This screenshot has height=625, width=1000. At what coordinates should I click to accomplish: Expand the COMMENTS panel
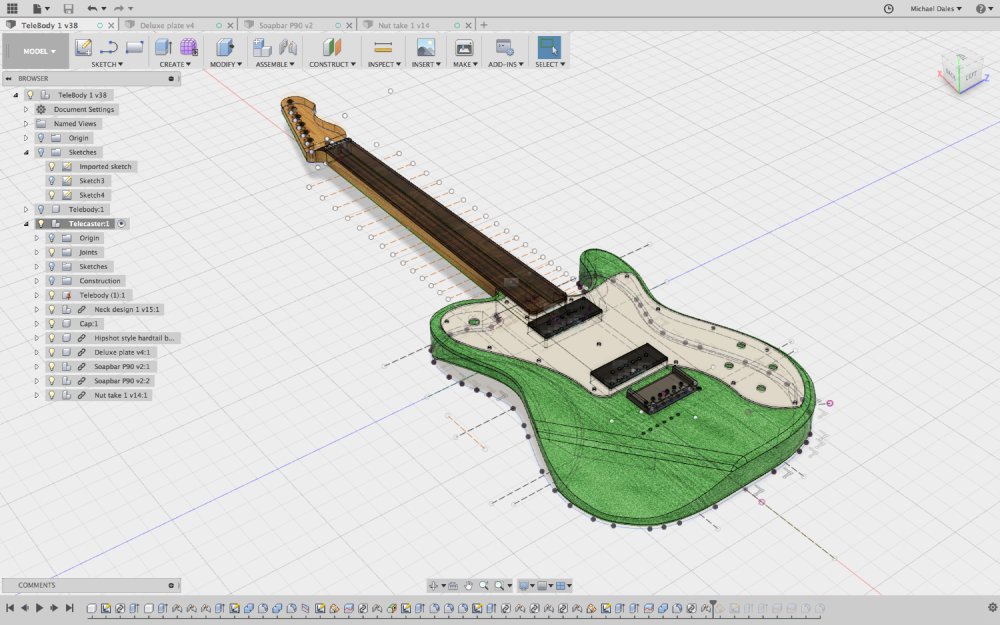point(171,585)
